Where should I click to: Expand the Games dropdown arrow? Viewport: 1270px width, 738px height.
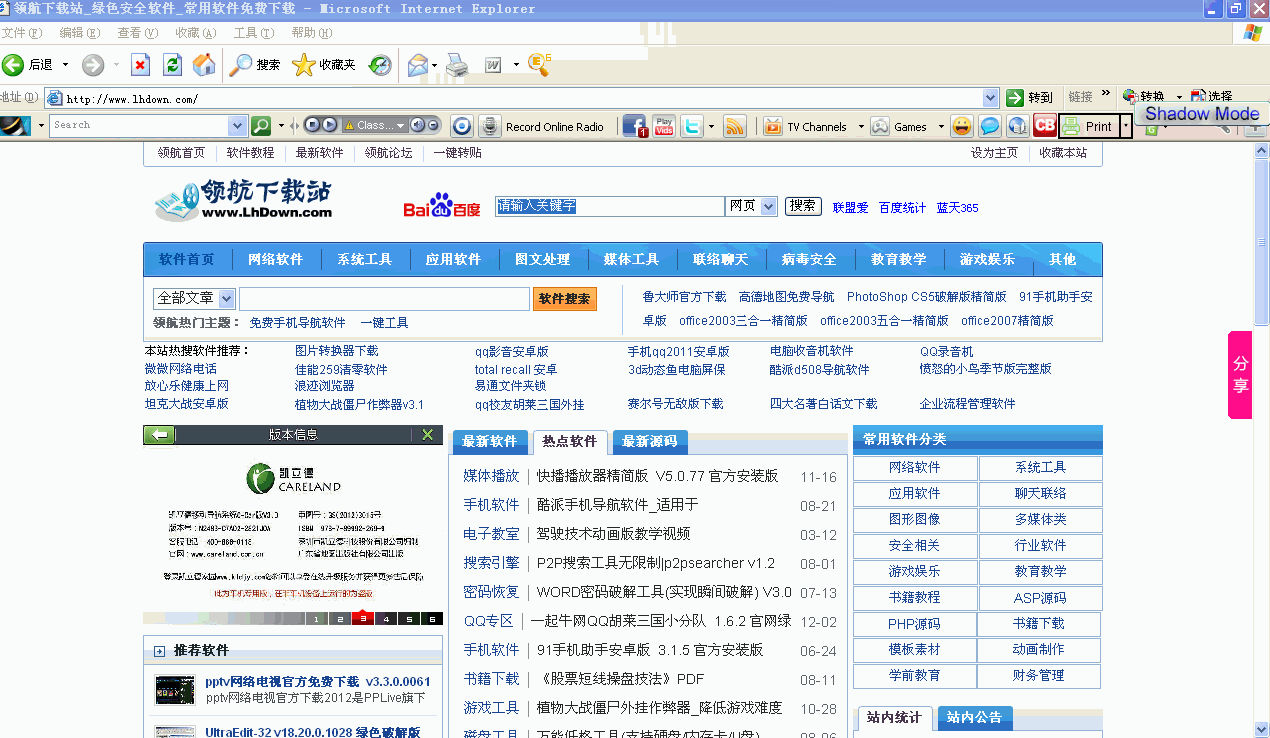[x=940, y=126]
